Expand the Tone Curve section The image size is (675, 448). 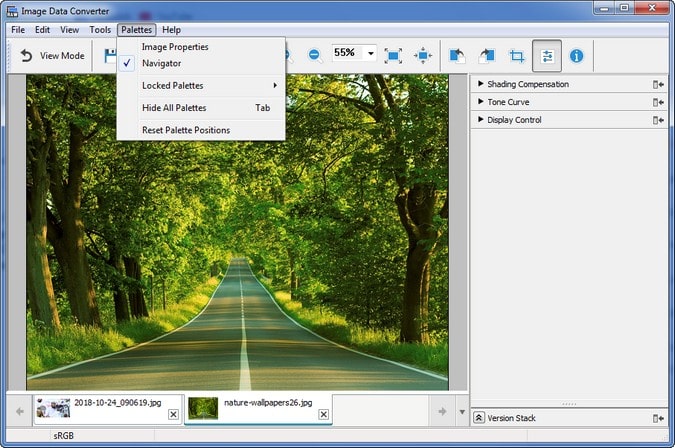(x=481, y=102)
